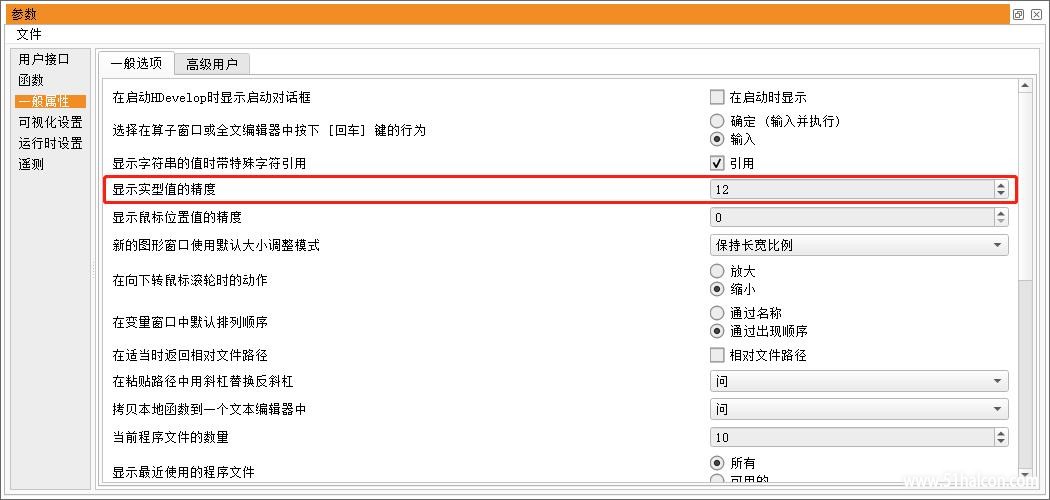Decrease 显示鼠标位置值的精度 with down arrow
This screenshot has width=1050, height=500.
1001,222
